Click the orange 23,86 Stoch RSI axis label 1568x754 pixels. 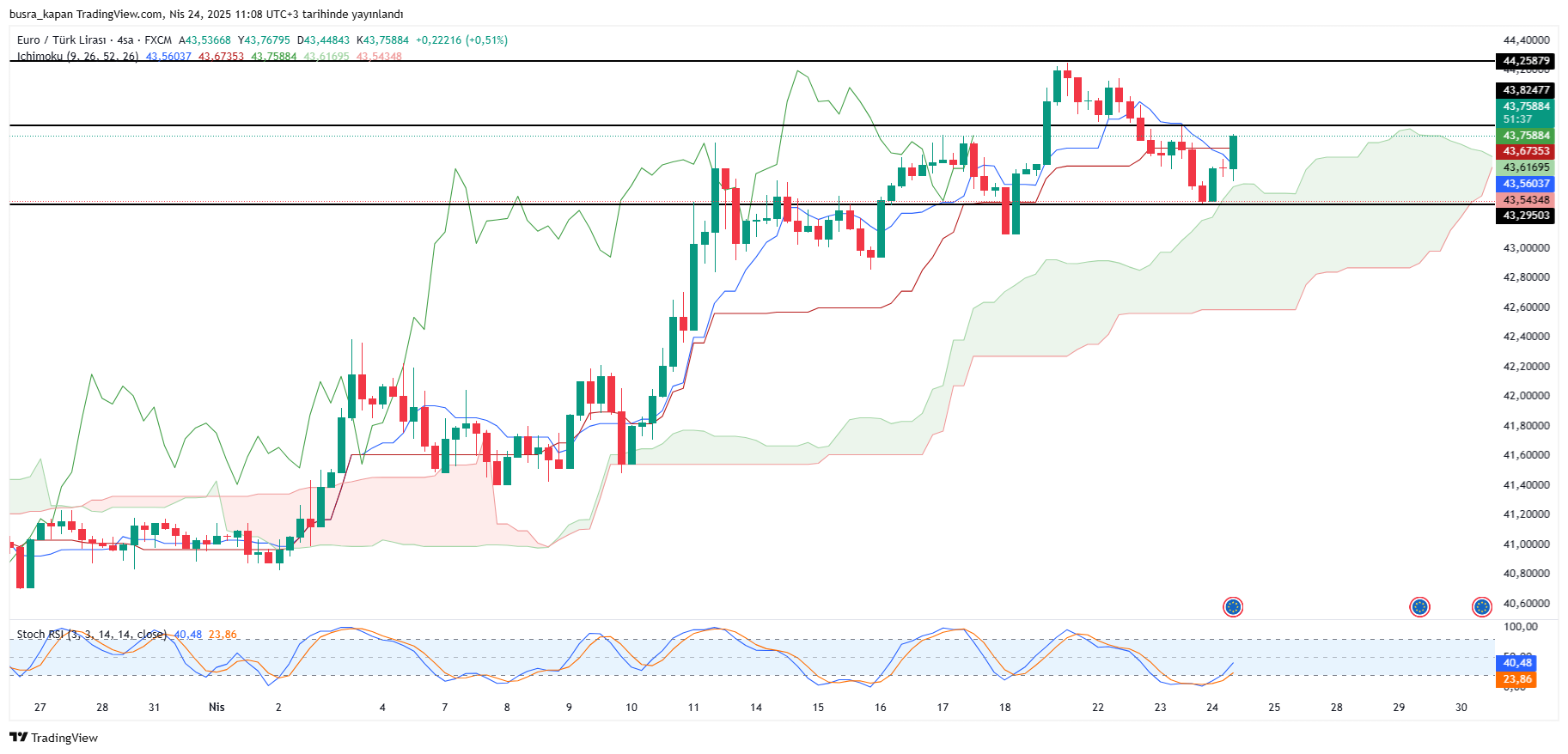coord(1516,679)
